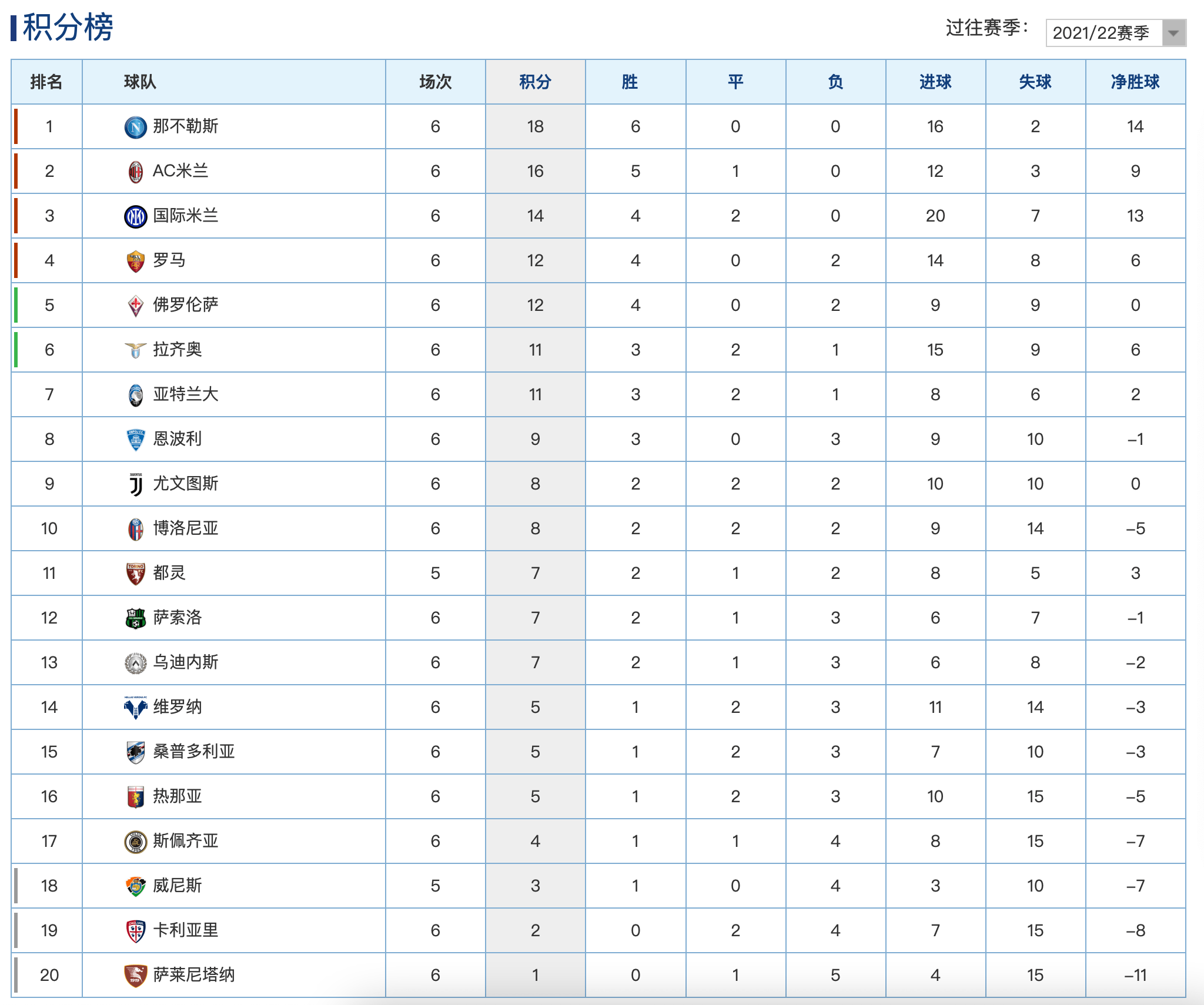Open team link 萨莱尼塔纳
The width and height of the screenshot is (1204, 1005).
coord(193,975)
